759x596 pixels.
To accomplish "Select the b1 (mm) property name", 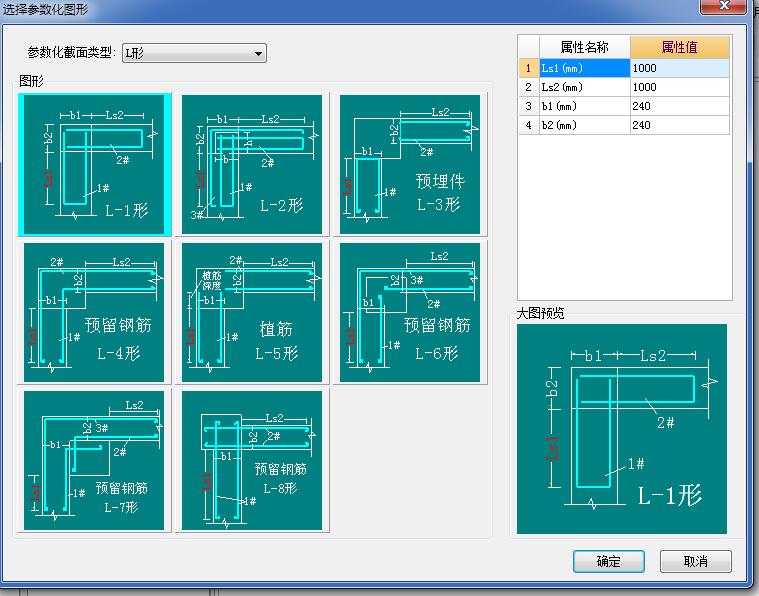I will click(x=585, y=106).
